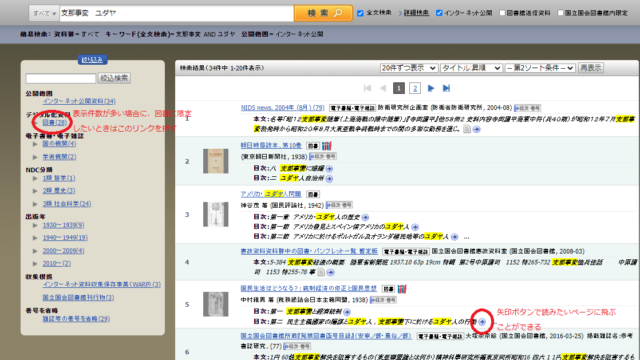Go to results page 2
640x360 pixels.
coord(415,88)
